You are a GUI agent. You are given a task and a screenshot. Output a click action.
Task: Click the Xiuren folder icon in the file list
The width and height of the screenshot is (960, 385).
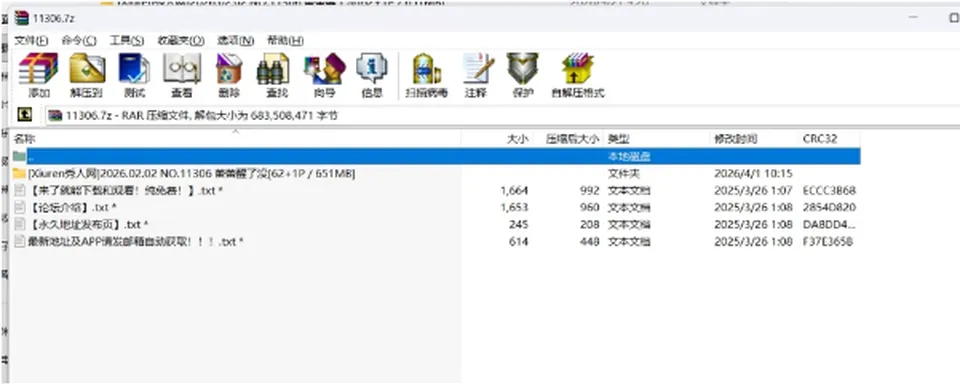(x=19, y=173)
